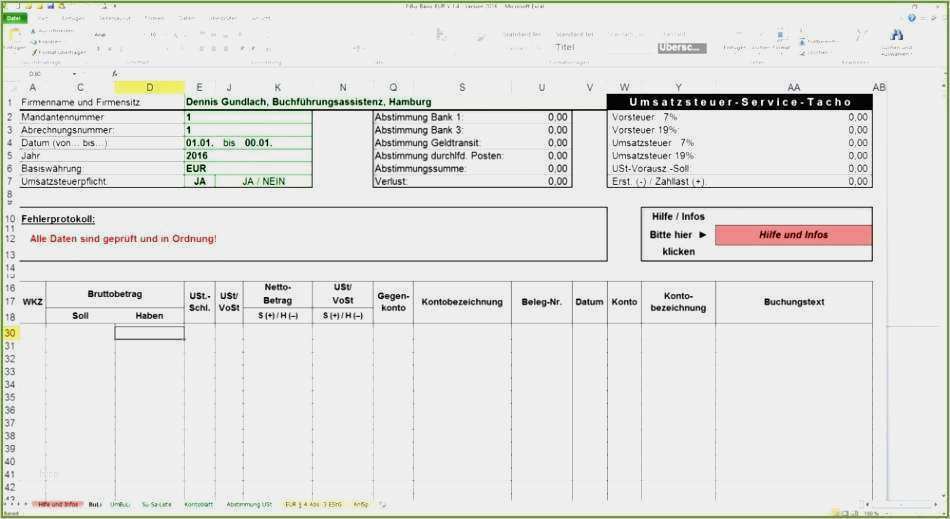
Task: Select row 30 header
Action: [x=10, y=333]
